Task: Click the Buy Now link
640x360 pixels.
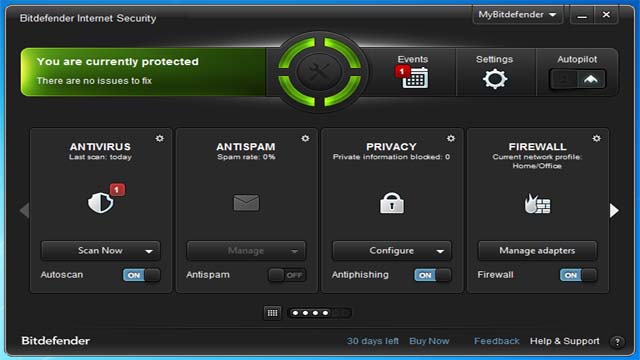Action: [429, 341]
